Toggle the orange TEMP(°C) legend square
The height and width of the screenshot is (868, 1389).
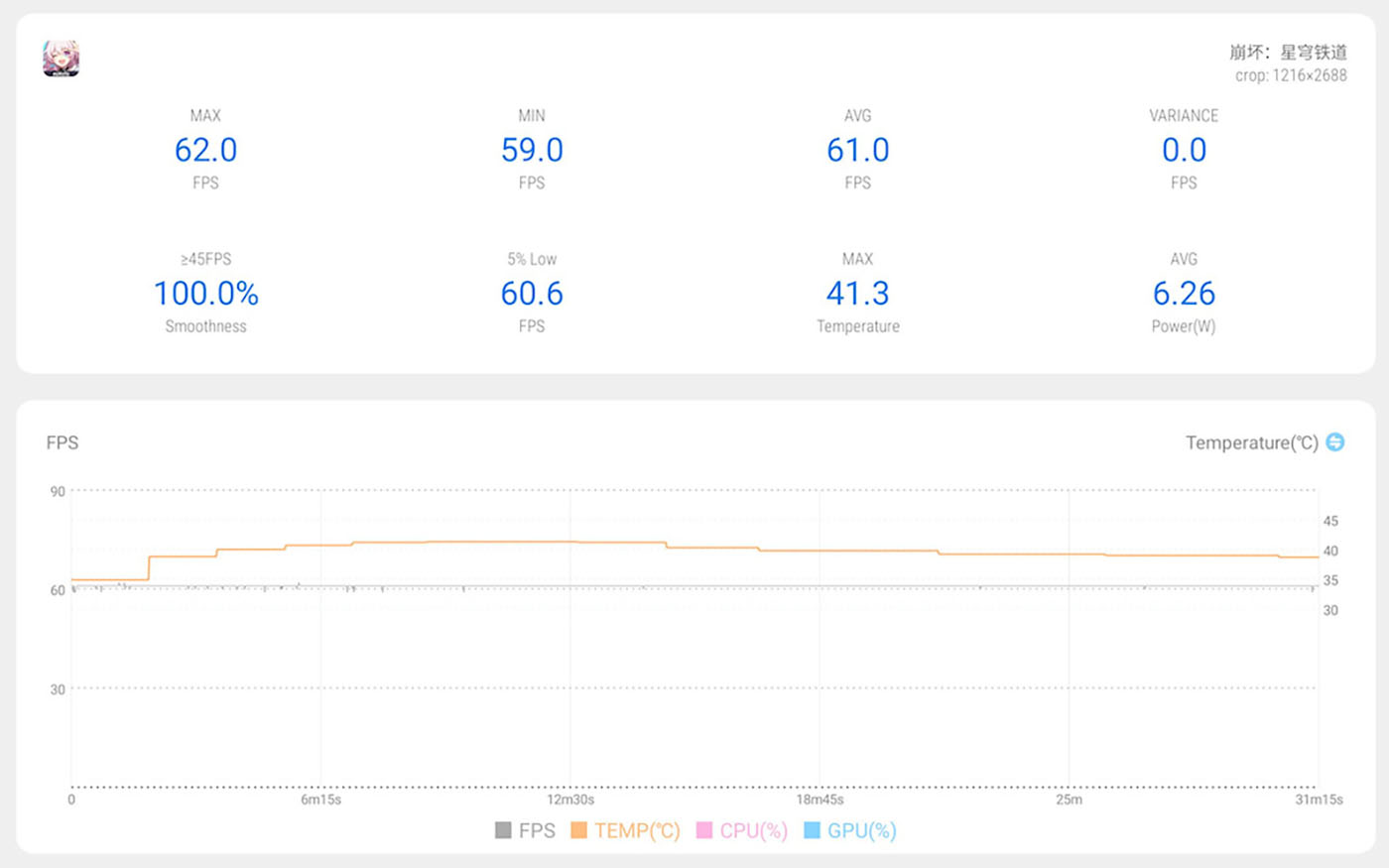pos(578,830)
